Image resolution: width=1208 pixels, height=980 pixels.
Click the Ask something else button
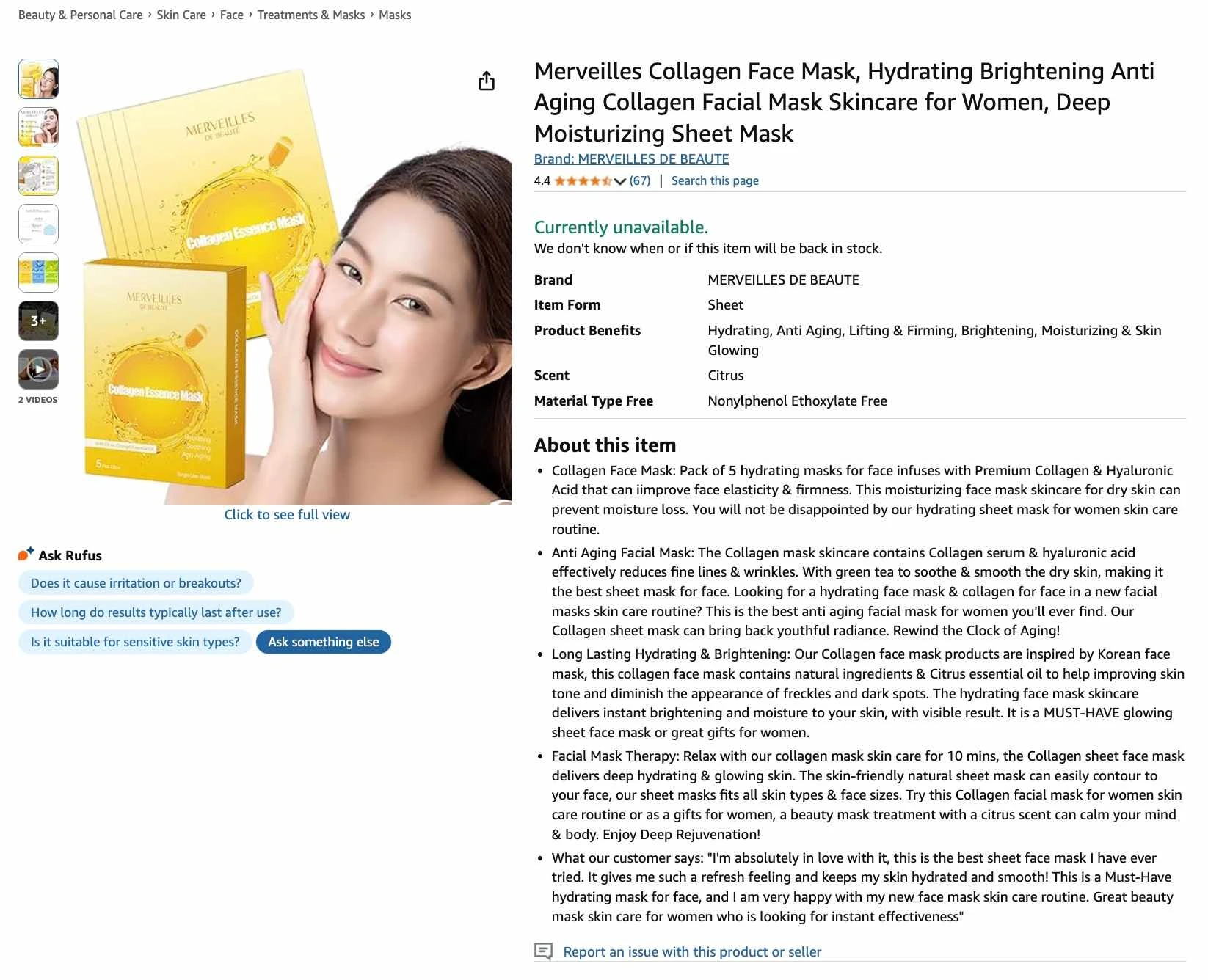[324, 642]
